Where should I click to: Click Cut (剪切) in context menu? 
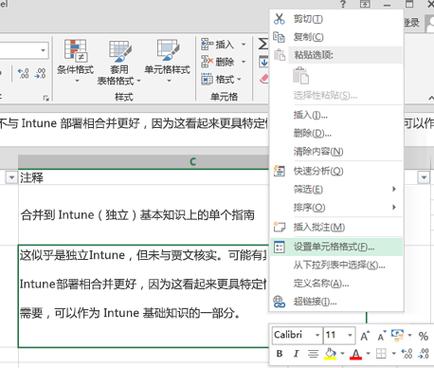click(x=336, y=19)
